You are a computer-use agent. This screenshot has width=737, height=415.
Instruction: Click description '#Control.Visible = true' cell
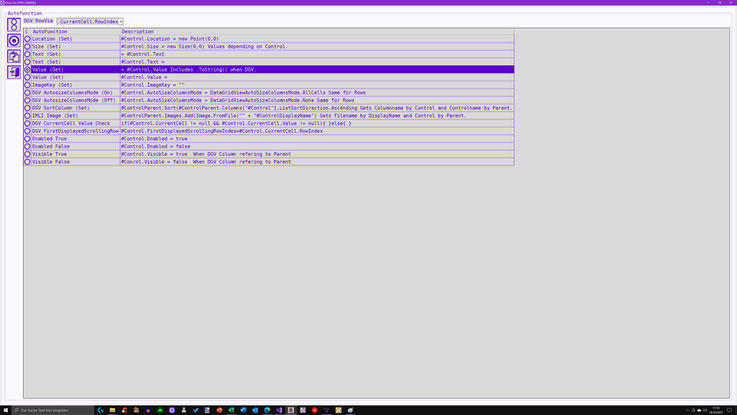(x=317, y=154)
